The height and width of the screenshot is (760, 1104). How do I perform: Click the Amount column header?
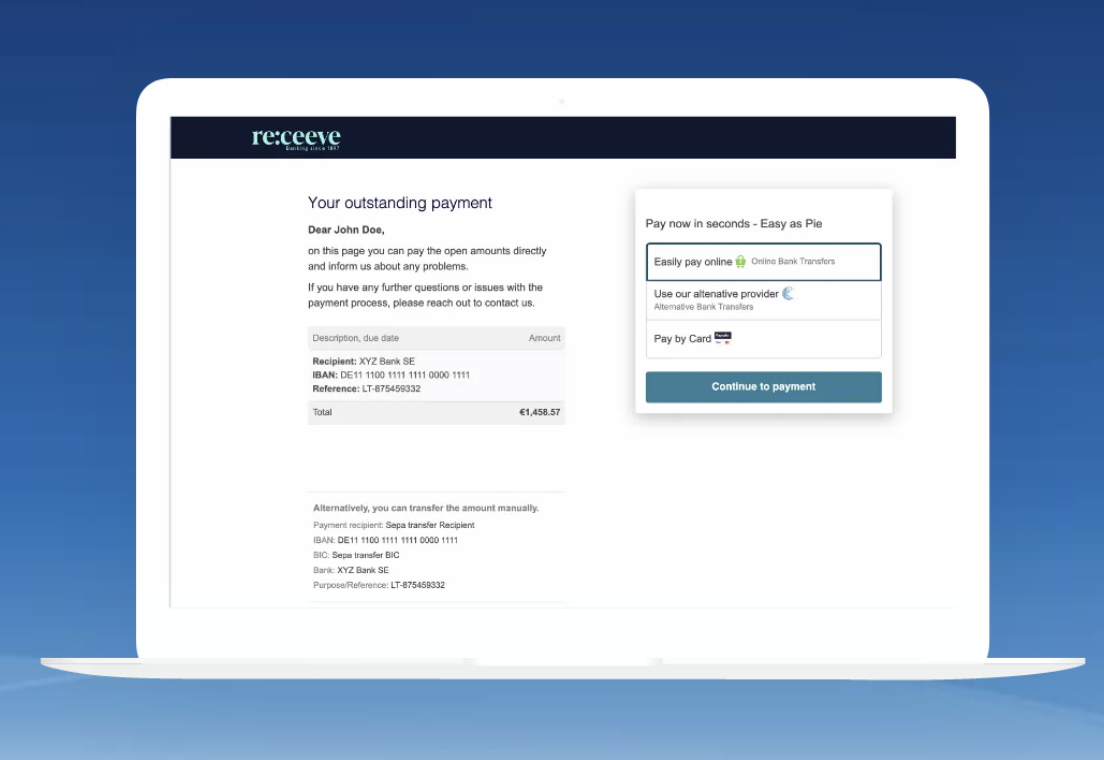pyautogui.click(x=544, y=338)
